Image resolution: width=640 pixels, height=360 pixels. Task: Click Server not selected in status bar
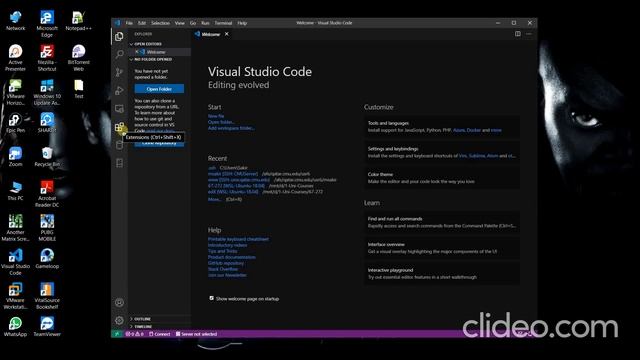point(196,334)
